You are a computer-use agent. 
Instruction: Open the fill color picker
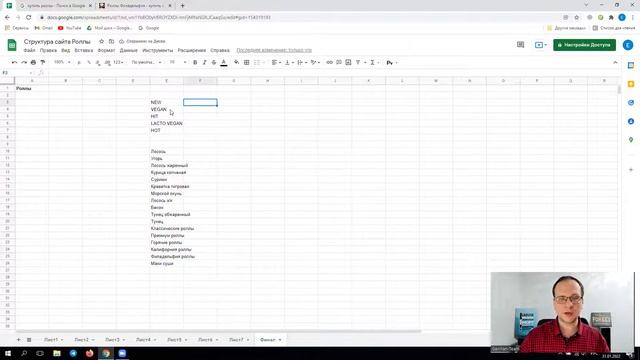tap(236, 62)
